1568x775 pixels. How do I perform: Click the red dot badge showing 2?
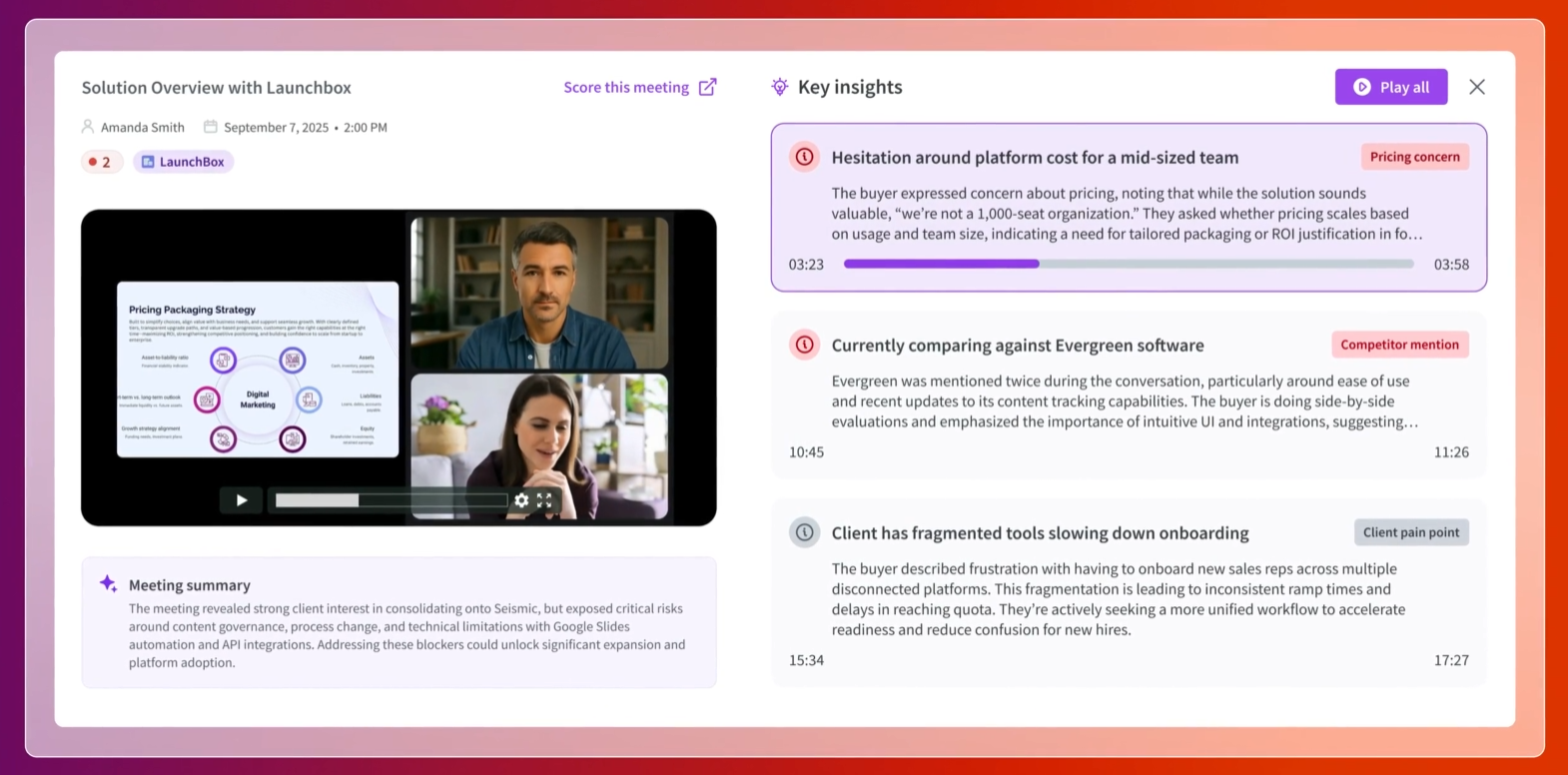point(101,162)
